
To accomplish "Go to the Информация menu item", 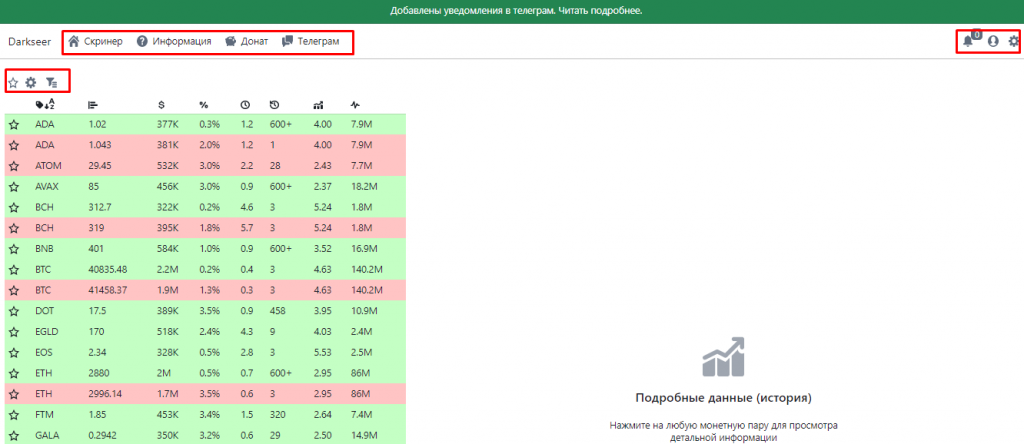I will pos(174,42).
